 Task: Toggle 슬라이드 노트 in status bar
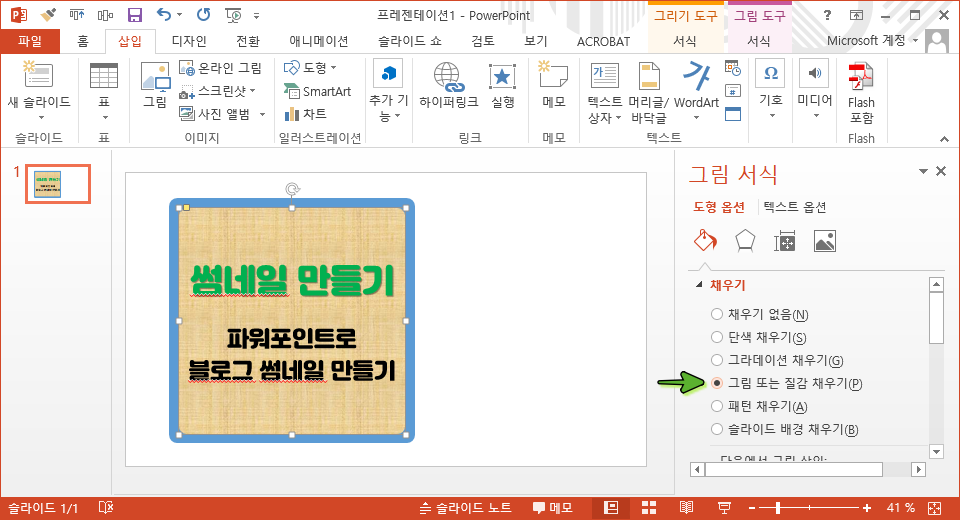pyautogui.click(x=466, y=508)
